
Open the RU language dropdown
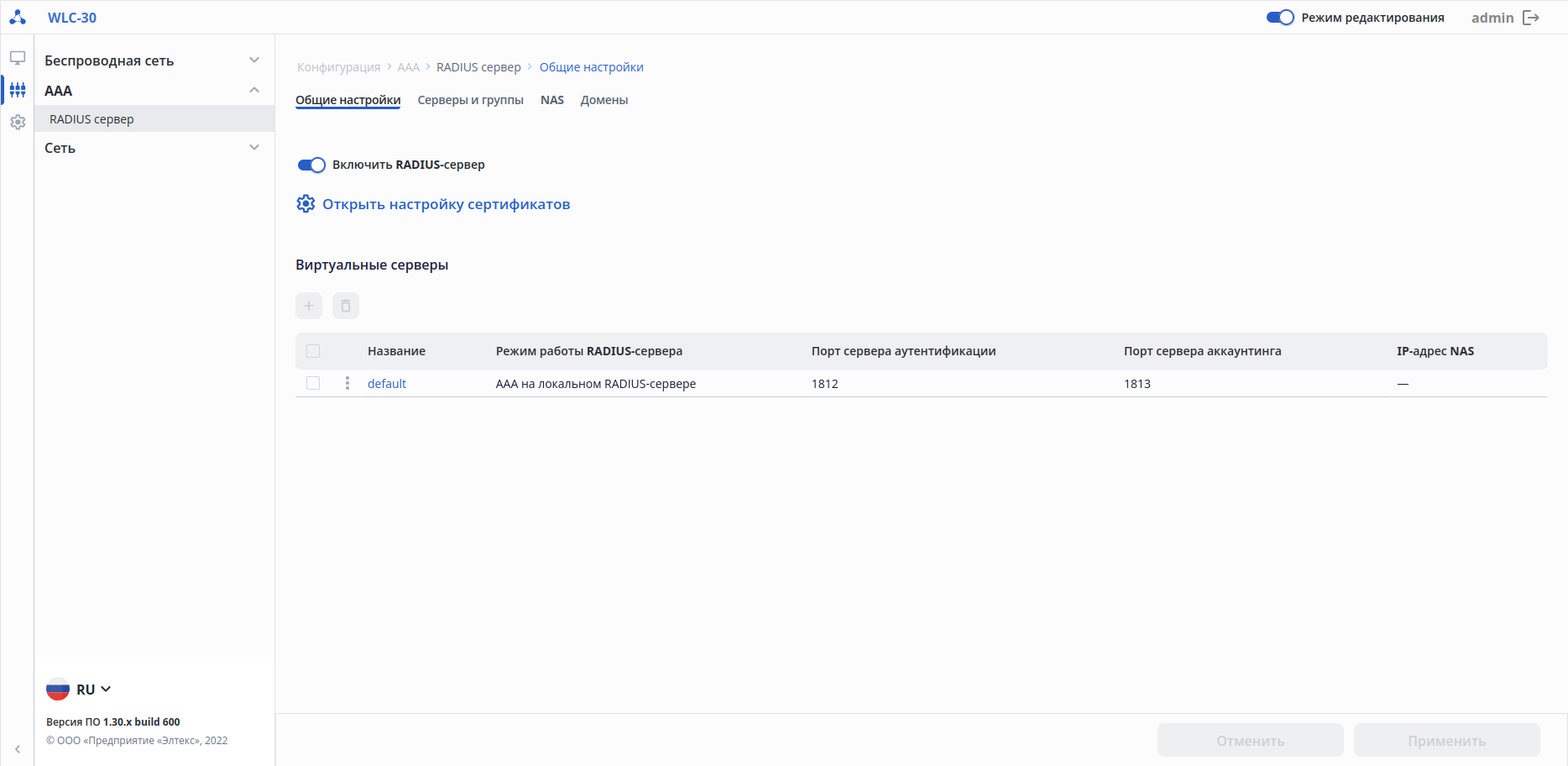(x=80, y=690)
